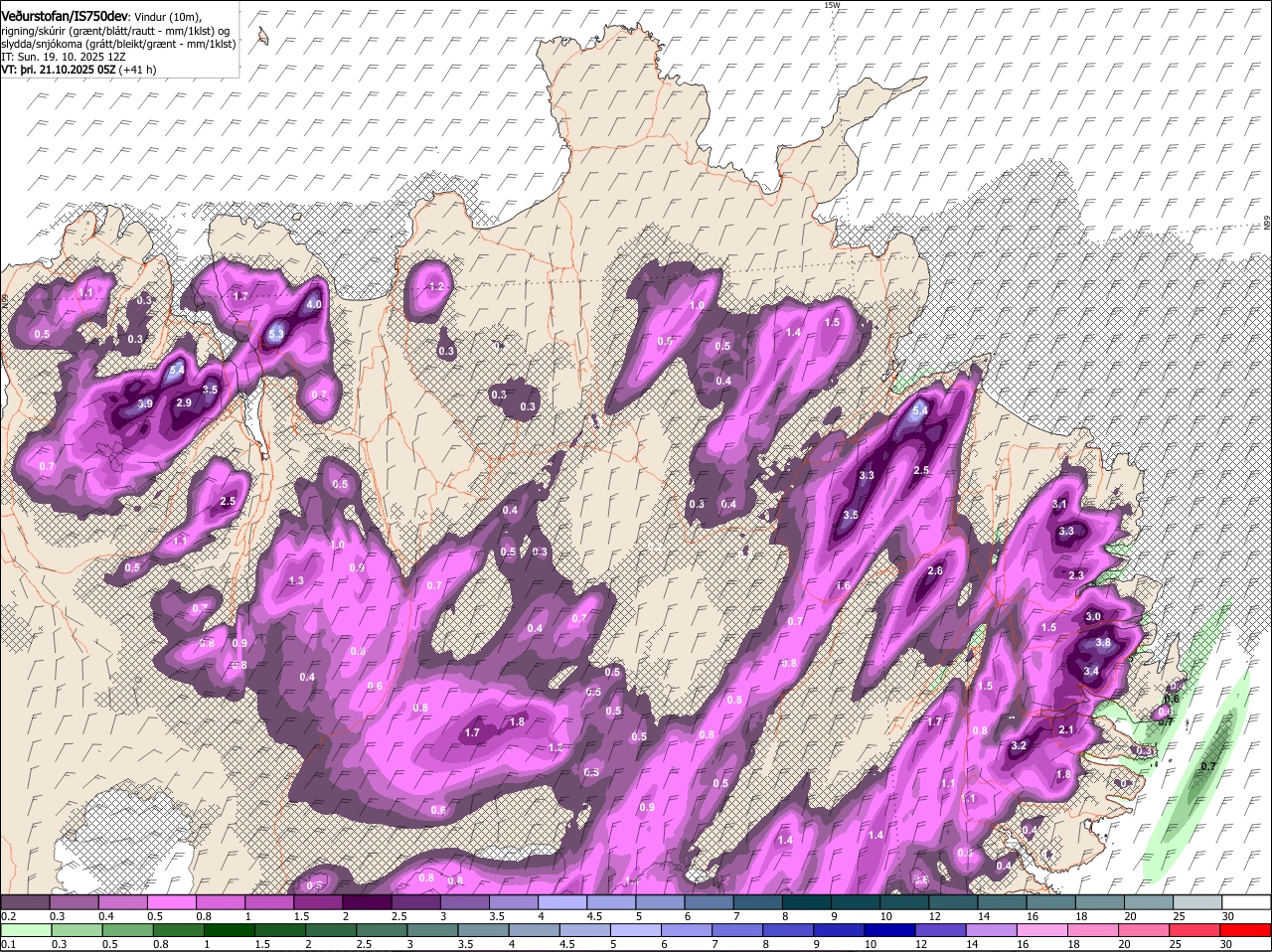The height and width of the screenshot is (952, 1272).
Task: Click the 15W longitude label at top
Action: pyautogui.click(x=832, y=5)
